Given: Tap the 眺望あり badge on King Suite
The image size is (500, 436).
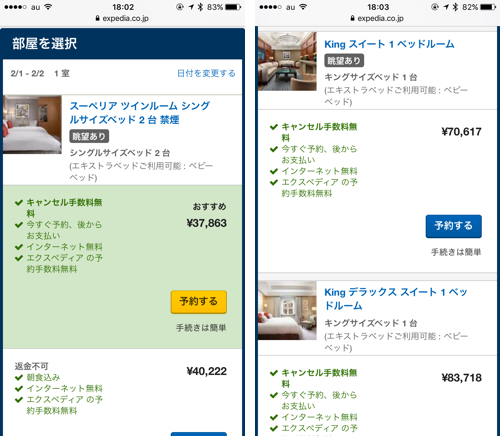Looking at the screenshot, I should click(x=344, y=60).
